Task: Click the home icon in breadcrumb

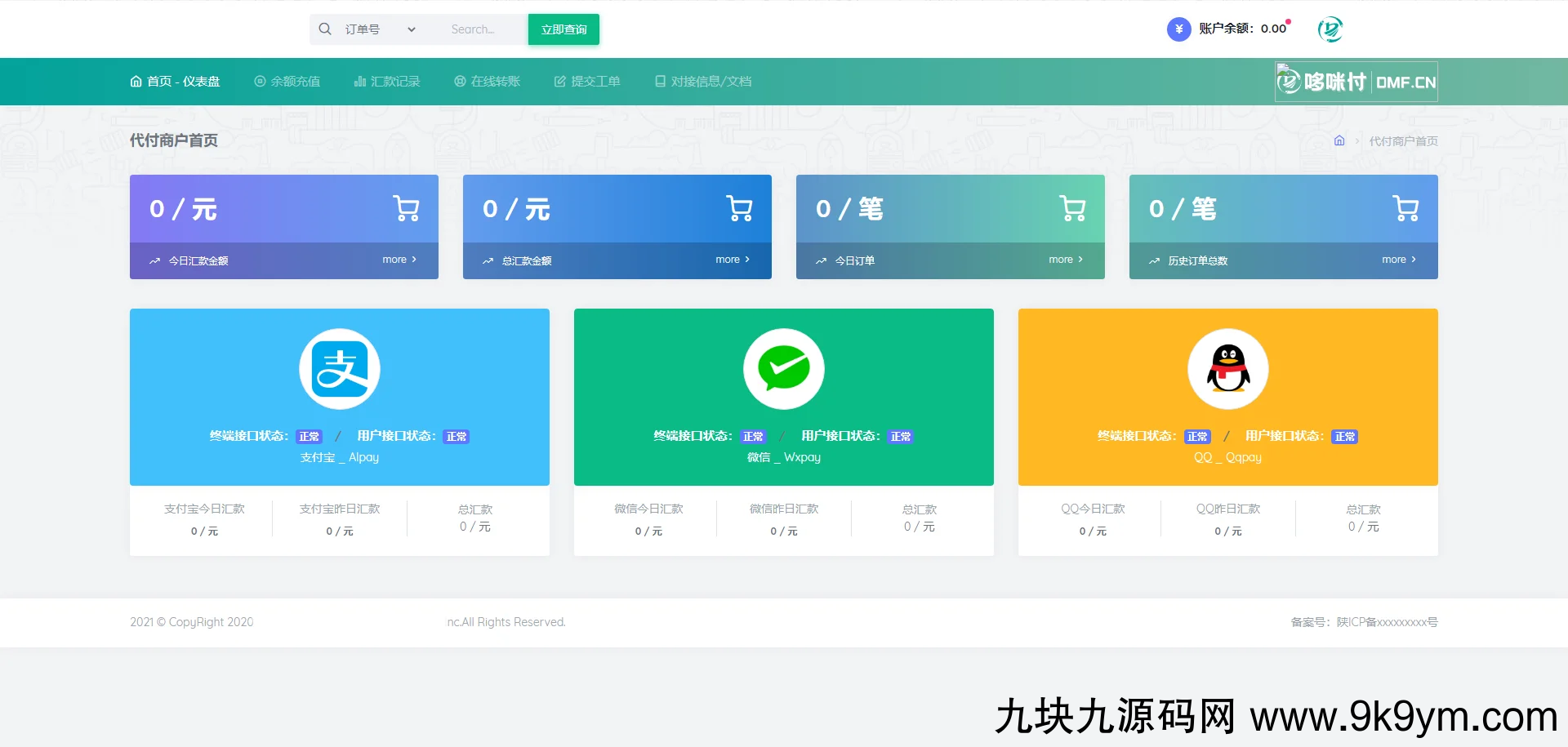Action: coord(1339,140)
